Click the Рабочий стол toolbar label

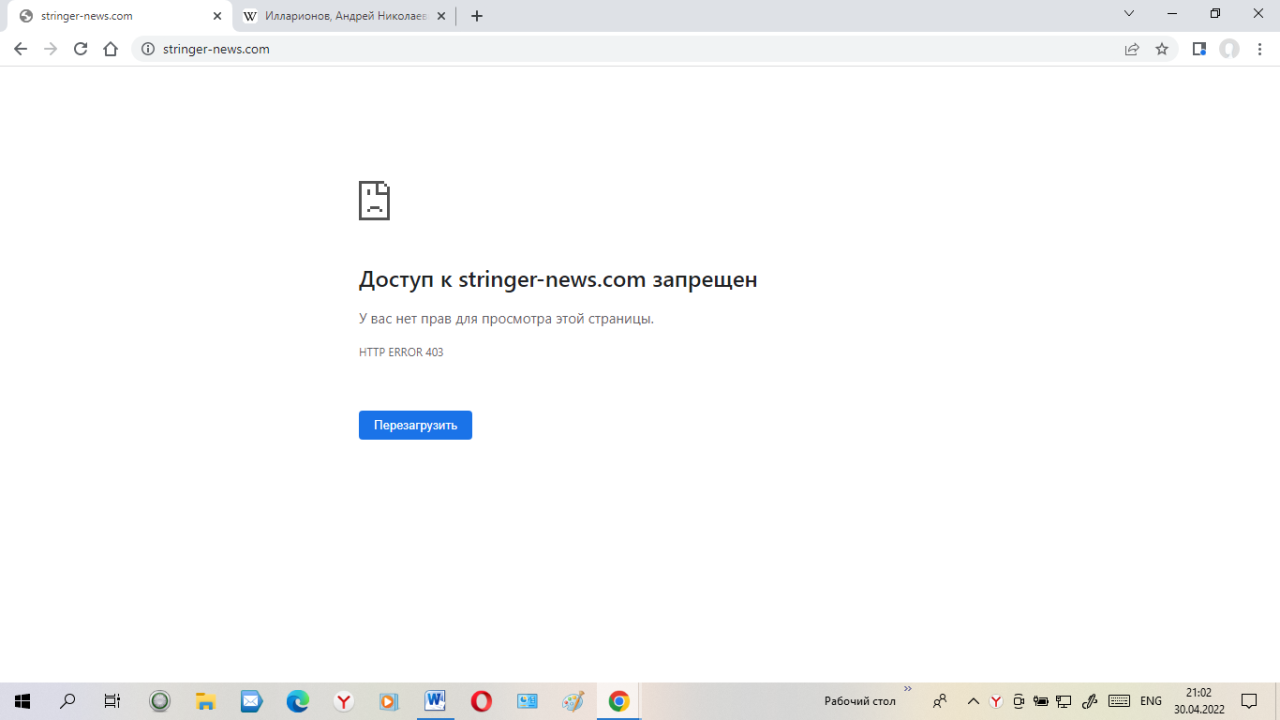(860, 701)
